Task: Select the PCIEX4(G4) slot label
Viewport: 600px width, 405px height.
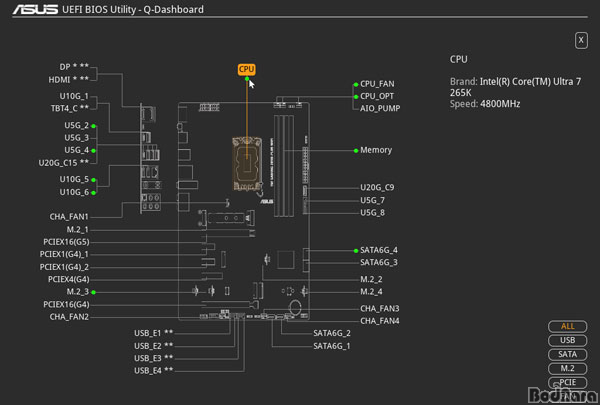Action: (x=68, y=279)
